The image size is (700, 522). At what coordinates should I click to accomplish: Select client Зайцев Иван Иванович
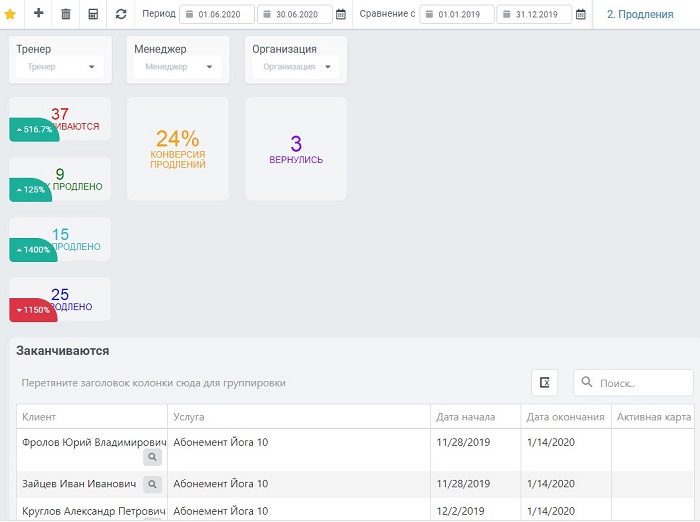click(79, 484)
